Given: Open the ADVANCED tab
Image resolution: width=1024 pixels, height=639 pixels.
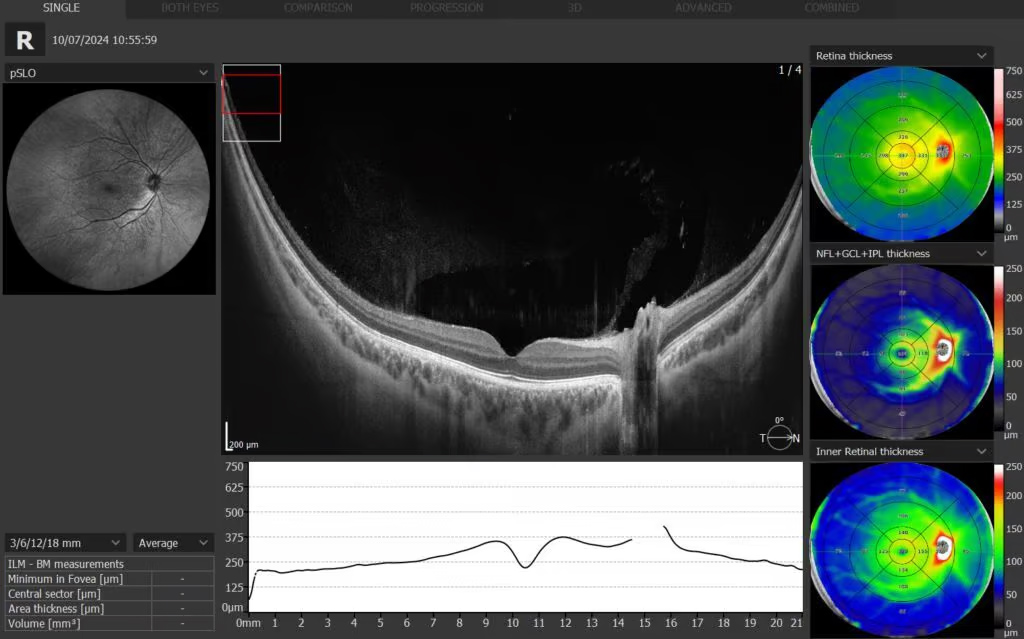Looking at the screenshot, I should [703, 8].
